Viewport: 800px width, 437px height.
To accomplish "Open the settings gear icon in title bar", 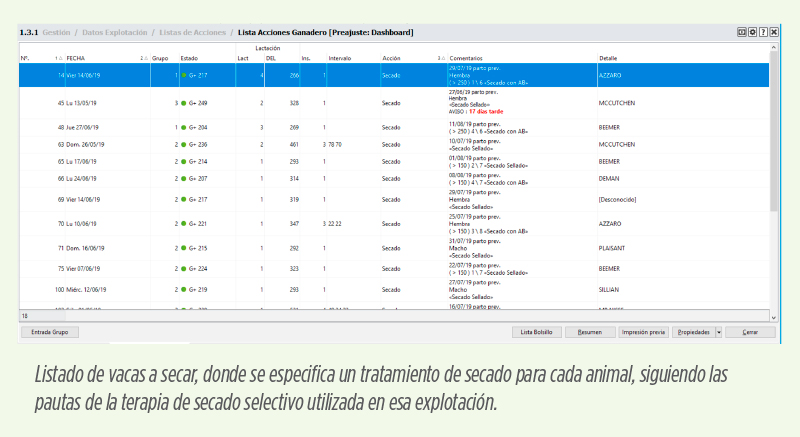I will (x=752, y=32).
